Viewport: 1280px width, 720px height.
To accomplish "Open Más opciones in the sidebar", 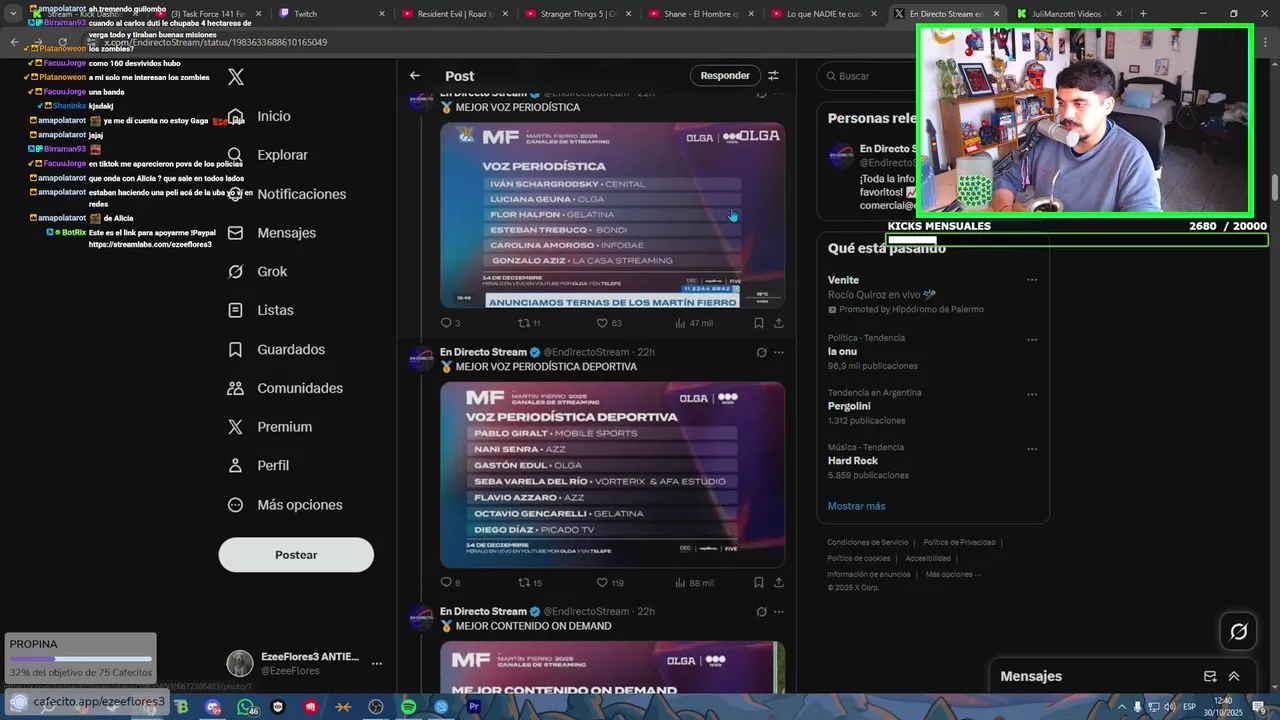I will point(286,505).
